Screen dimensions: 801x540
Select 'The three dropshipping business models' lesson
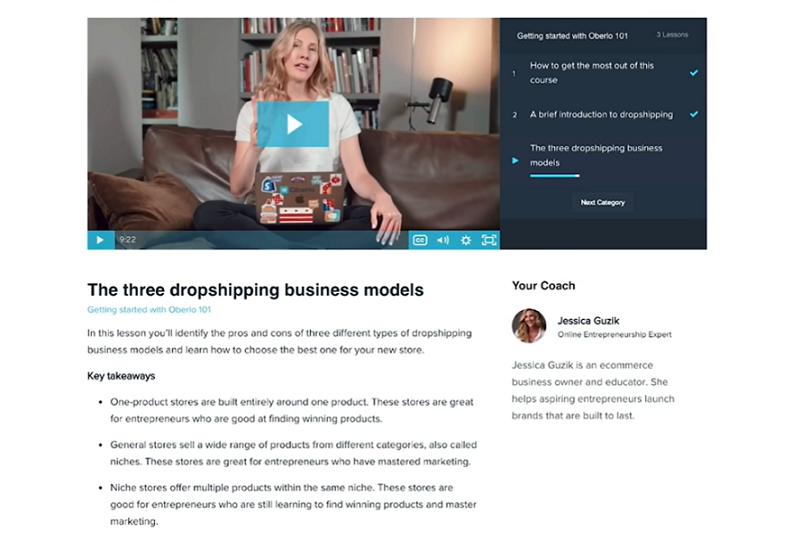coord(596,155)
